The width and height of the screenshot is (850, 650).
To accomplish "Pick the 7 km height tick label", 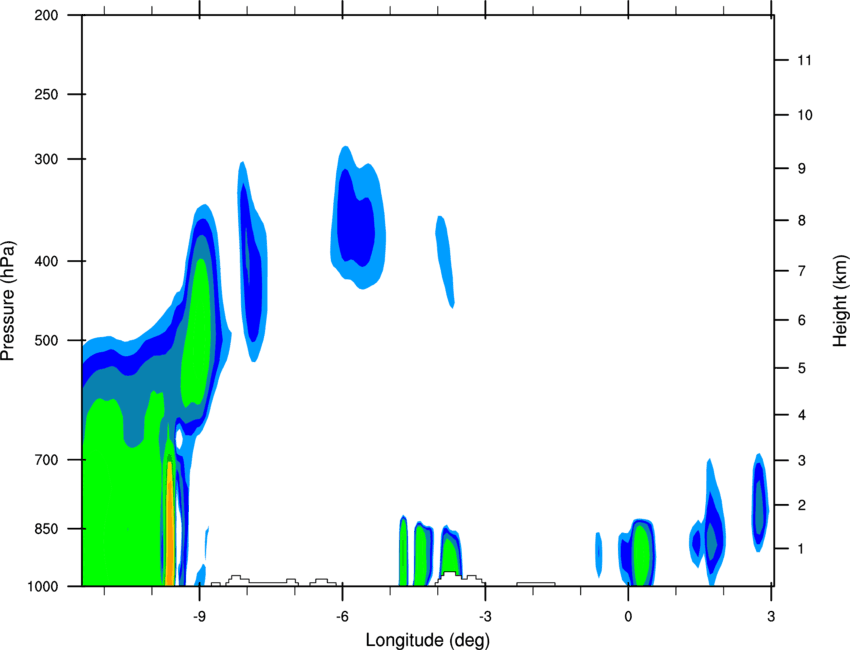I will tap(802, 271).
